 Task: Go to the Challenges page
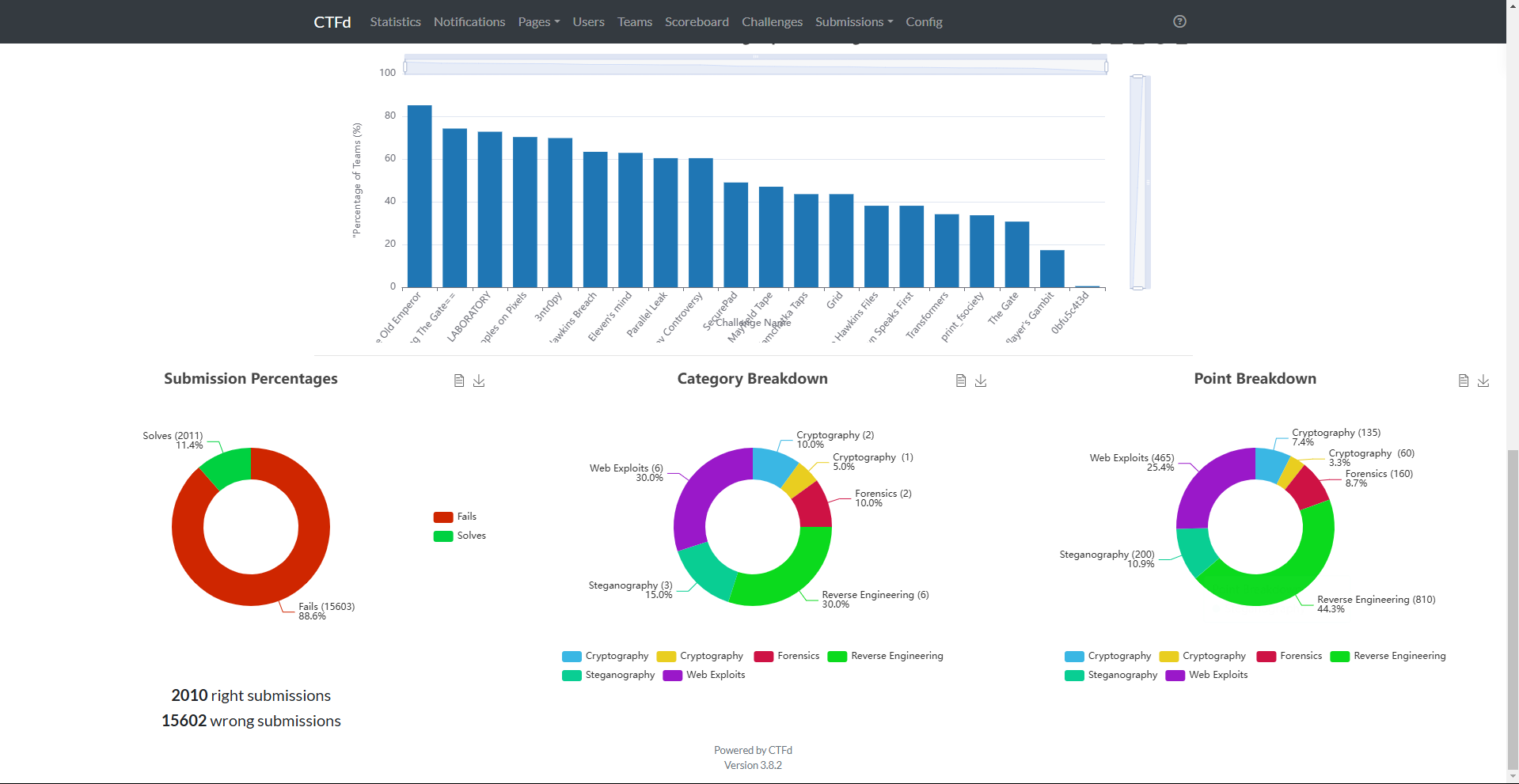tap(772, 22)
